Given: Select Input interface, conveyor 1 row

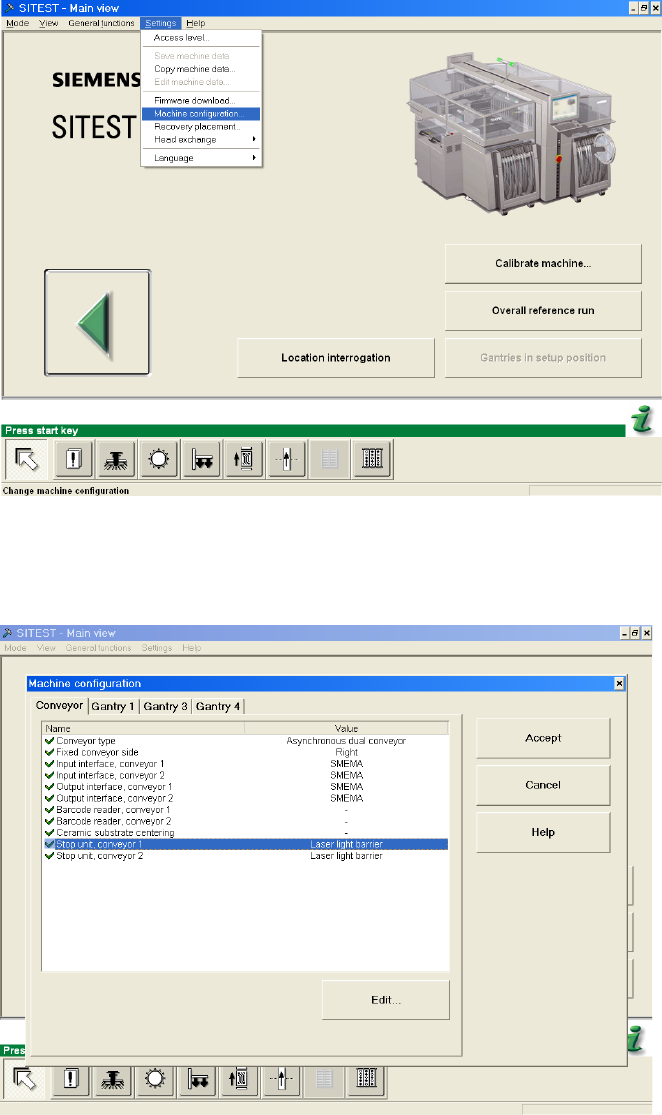Looking at the screenshot, I should (x=245, y=764).
